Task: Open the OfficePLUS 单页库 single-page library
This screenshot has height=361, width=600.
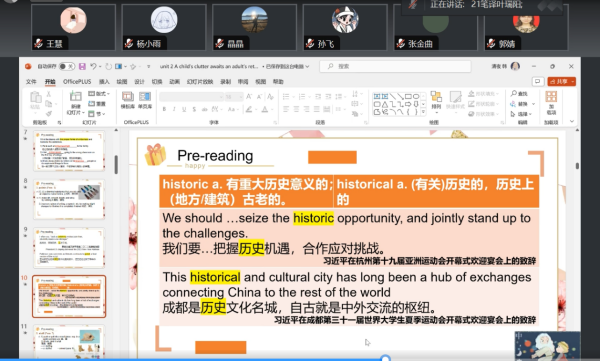Action: 145,100
